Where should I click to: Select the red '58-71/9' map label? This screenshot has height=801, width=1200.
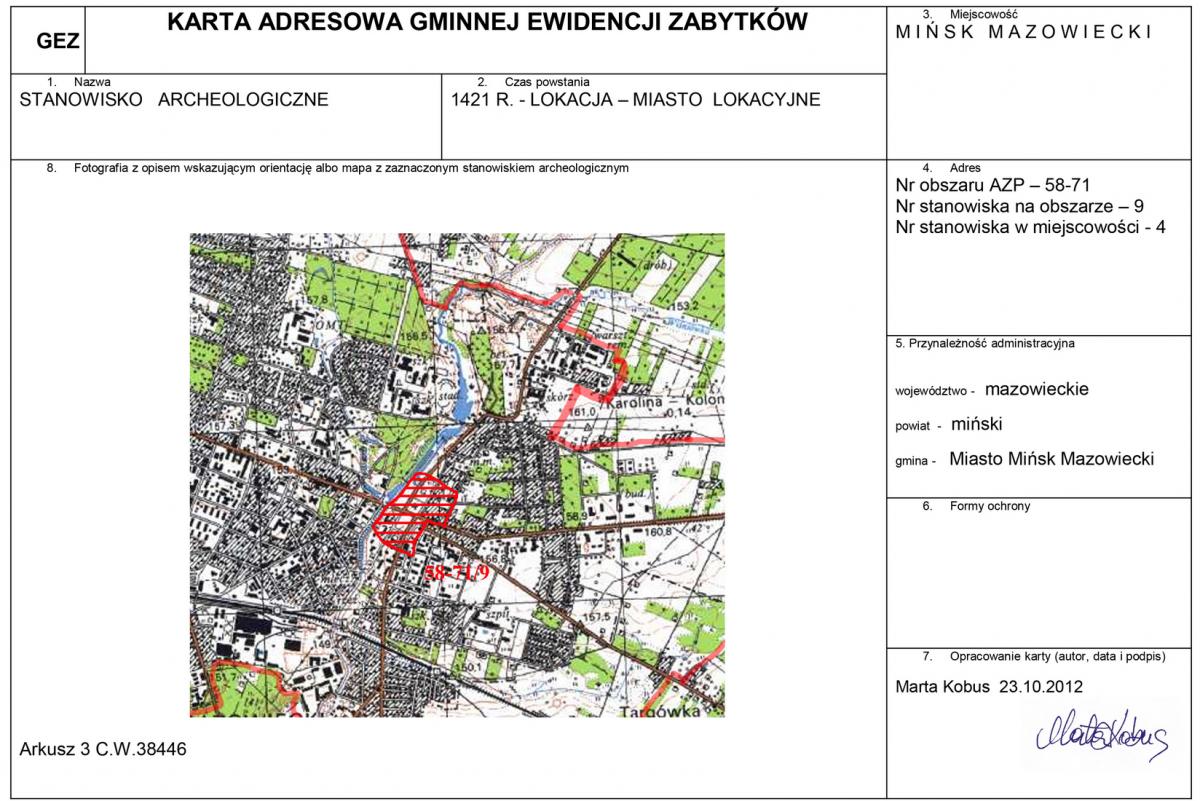click(456, 574)
